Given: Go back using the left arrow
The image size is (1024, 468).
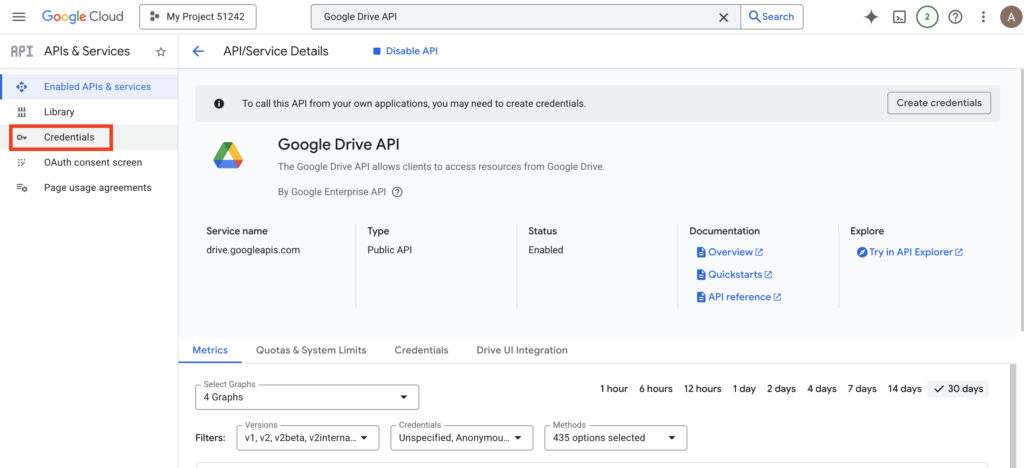Looking at the screenshot, I should click(198, 52).
